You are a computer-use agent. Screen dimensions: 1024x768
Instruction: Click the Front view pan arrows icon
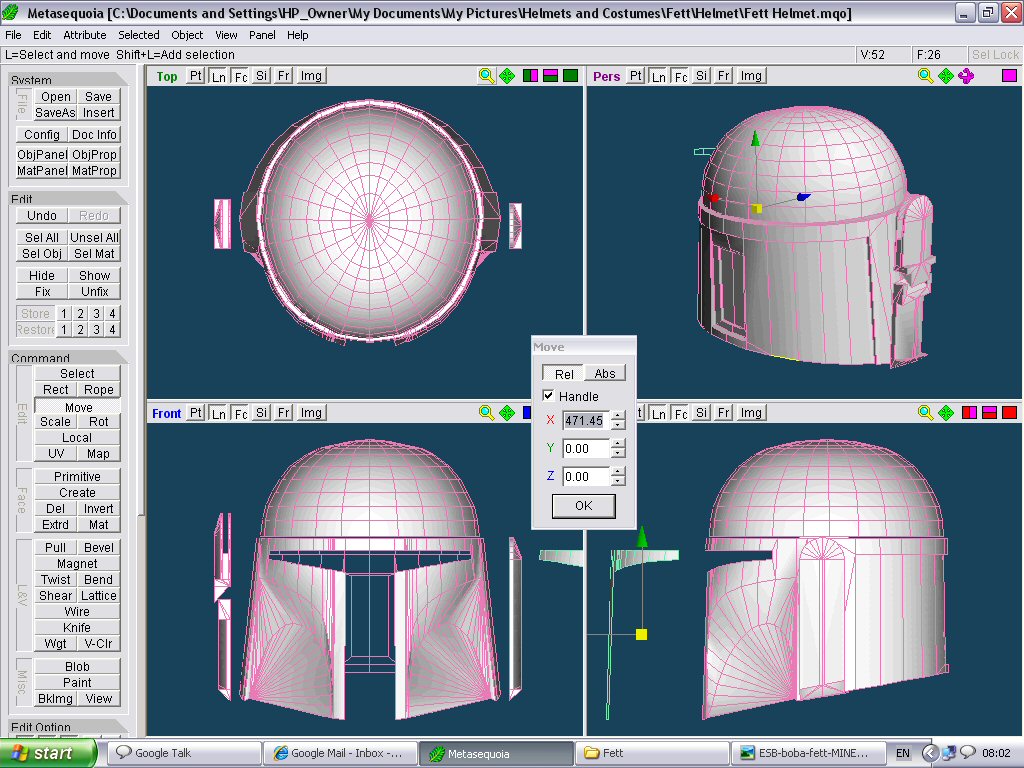[507, 413]
